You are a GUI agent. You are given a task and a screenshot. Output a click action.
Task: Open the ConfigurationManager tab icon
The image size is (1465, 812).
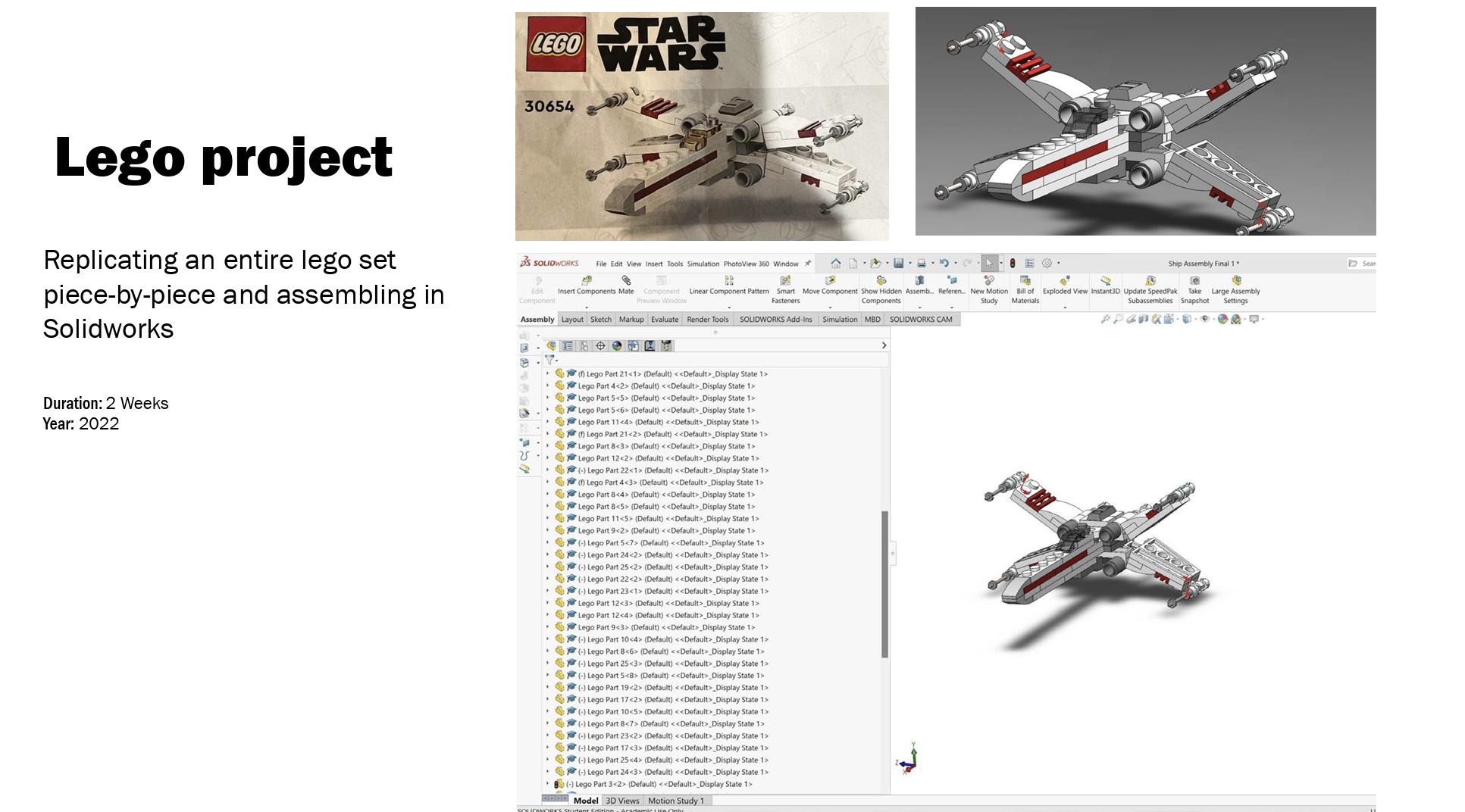tap(584, 345)
